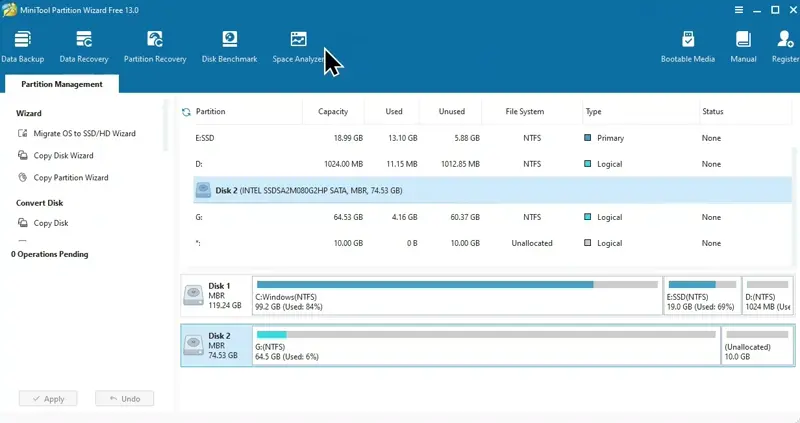
Task: Start the Disk Benchmark tool
Action: (x=229, y=46)
